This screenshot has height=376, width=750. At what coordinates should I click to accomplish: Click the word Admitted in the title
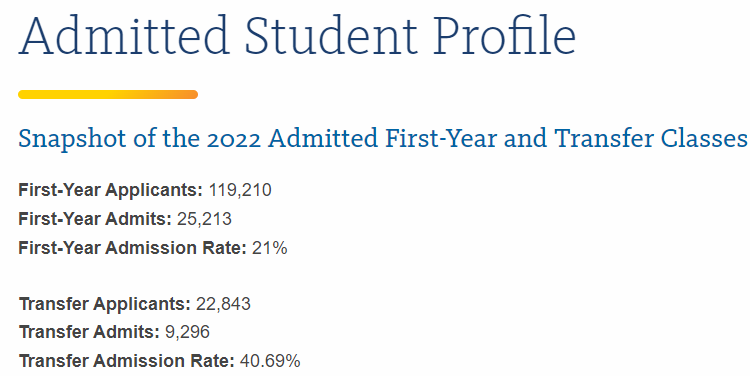pyautogui.click(x=124, y=37)
